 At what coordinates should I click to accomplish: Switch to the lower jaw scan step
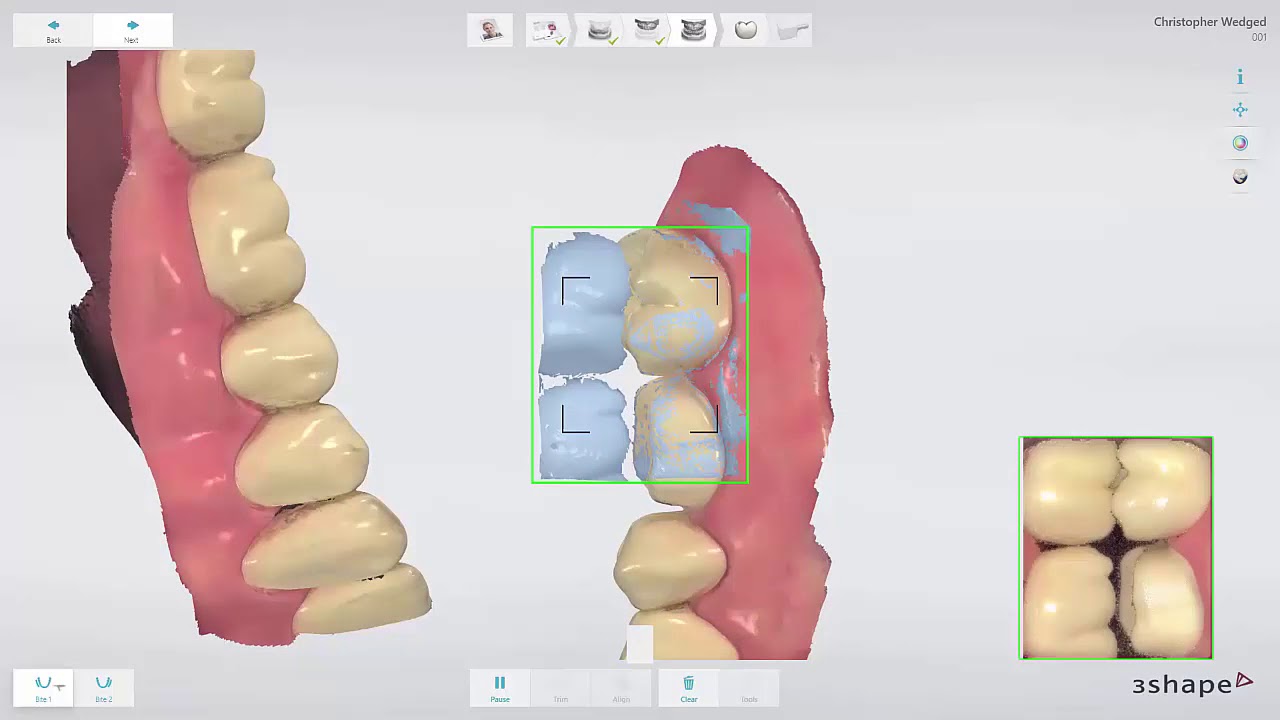[x=600, y=31]
